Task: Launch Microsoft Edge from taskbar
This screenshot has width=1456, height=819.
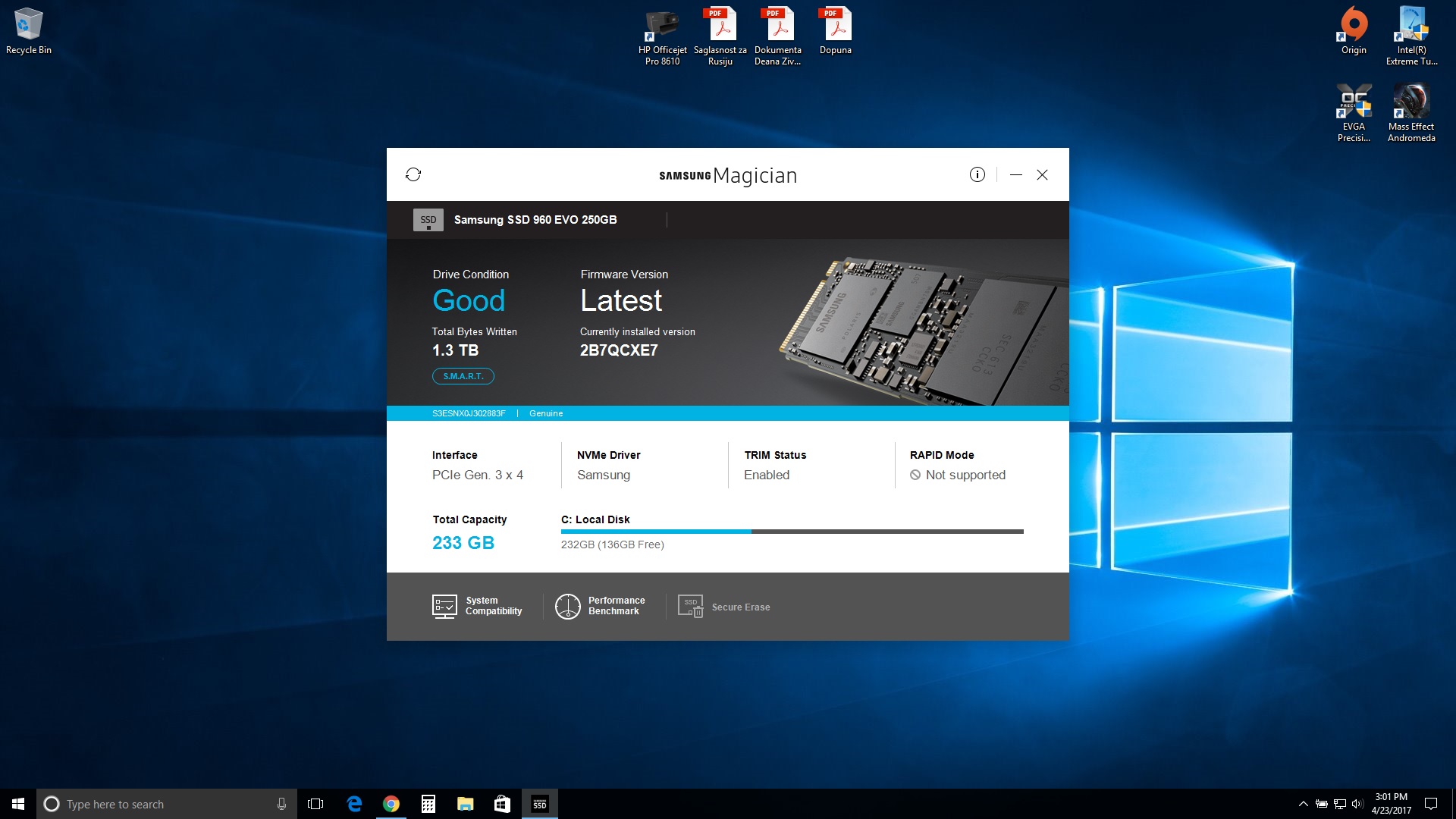Action: click(354, 804)
